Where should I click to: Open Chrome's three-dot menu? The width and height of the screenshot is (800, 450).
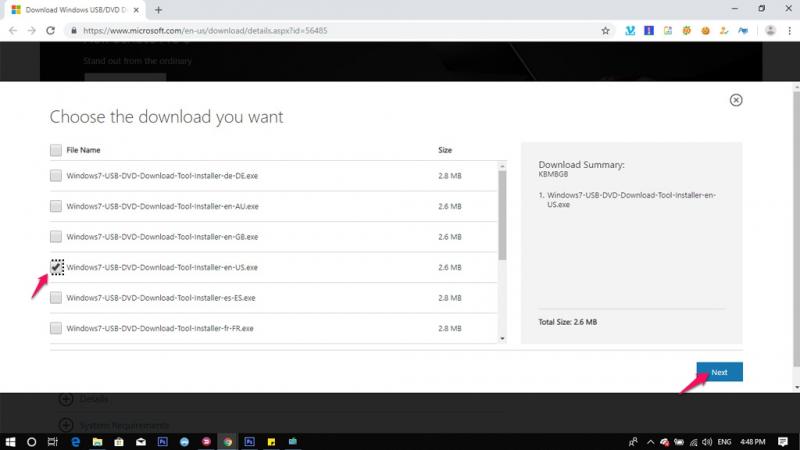(789, 30)
